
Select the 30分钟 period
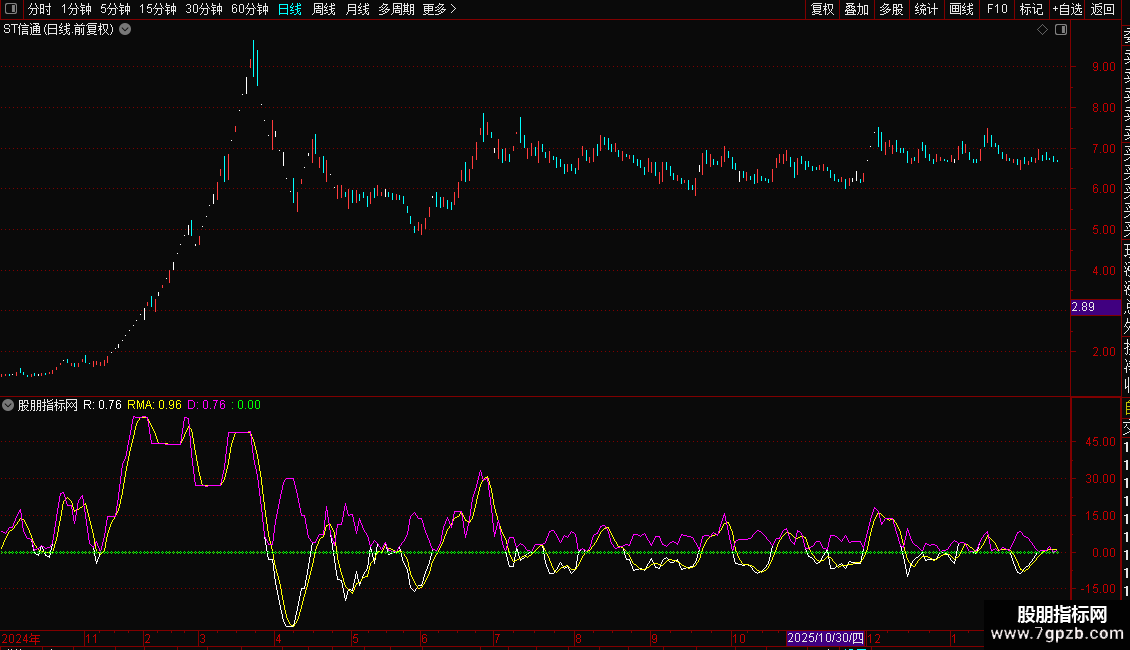point(203,9)
